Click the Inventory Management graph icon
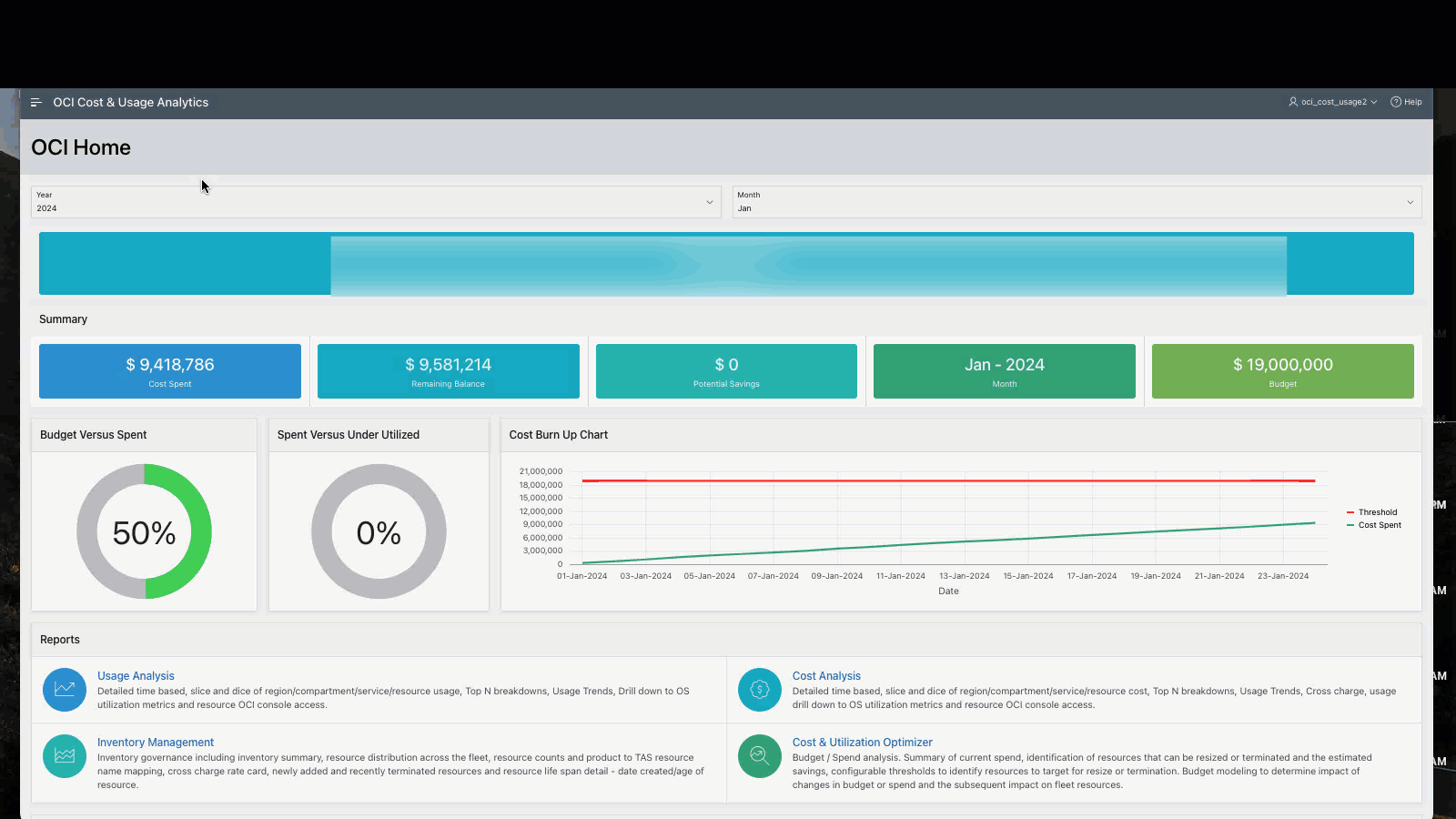This screenshot has width=1456, height=819. [64, 756]
